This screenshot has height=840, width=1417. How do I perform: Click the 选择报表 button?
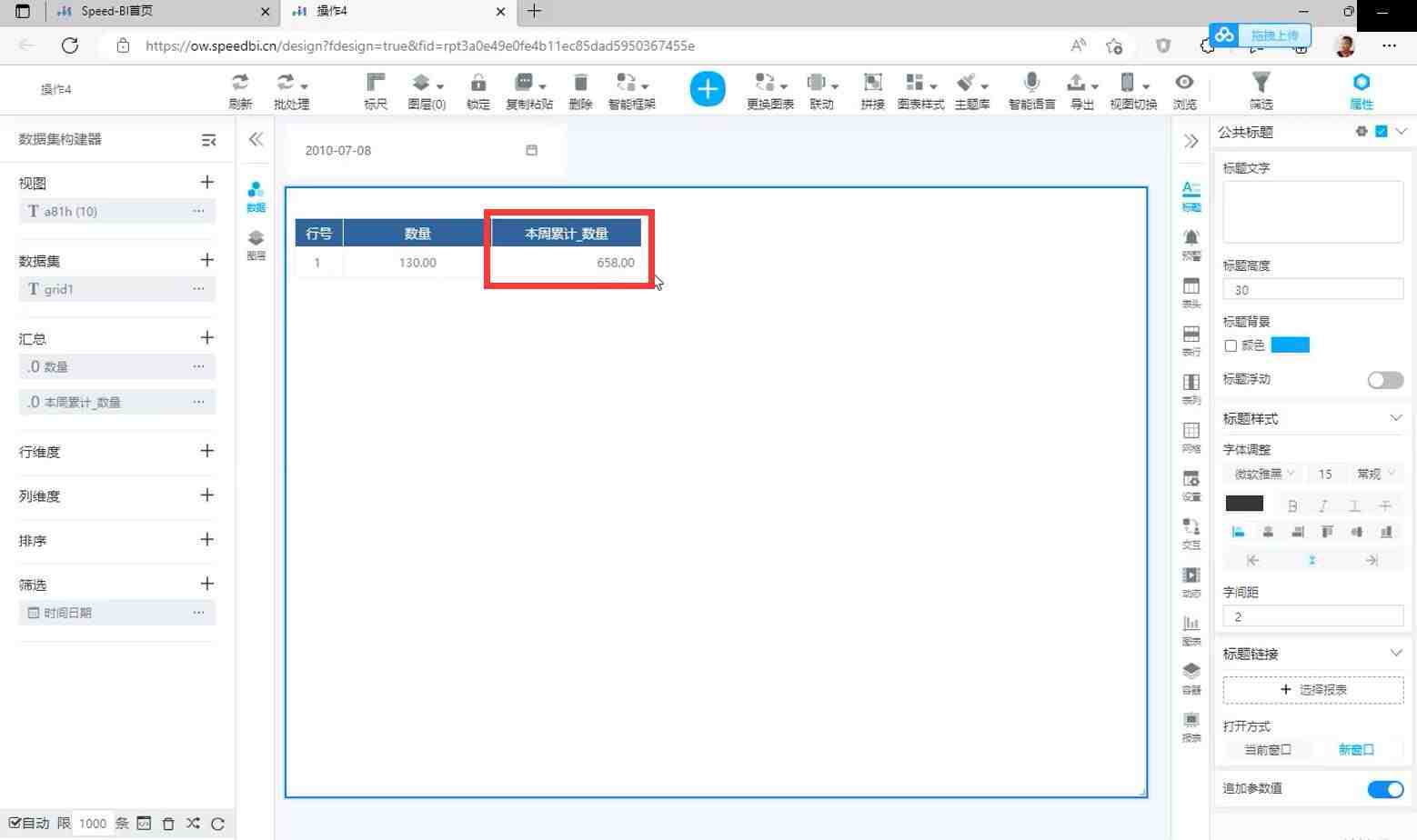1312,689
